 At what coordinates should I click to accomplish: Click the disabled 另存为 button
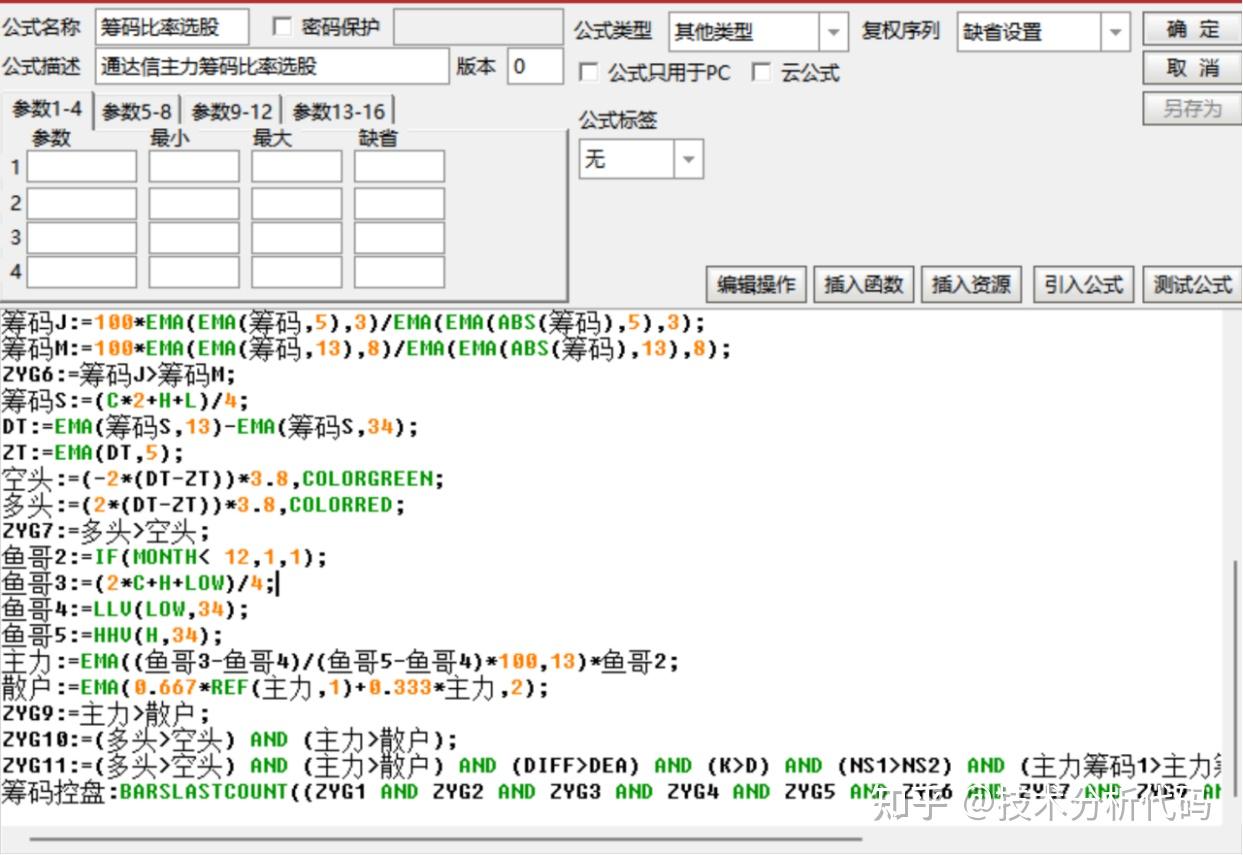pyautogui.click(x=1192, y=108)
